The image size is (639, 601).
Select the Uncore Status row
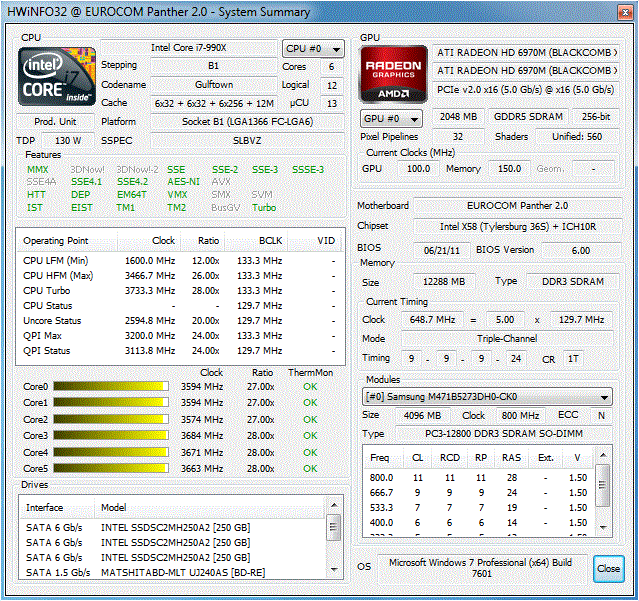tap(181, 321)
